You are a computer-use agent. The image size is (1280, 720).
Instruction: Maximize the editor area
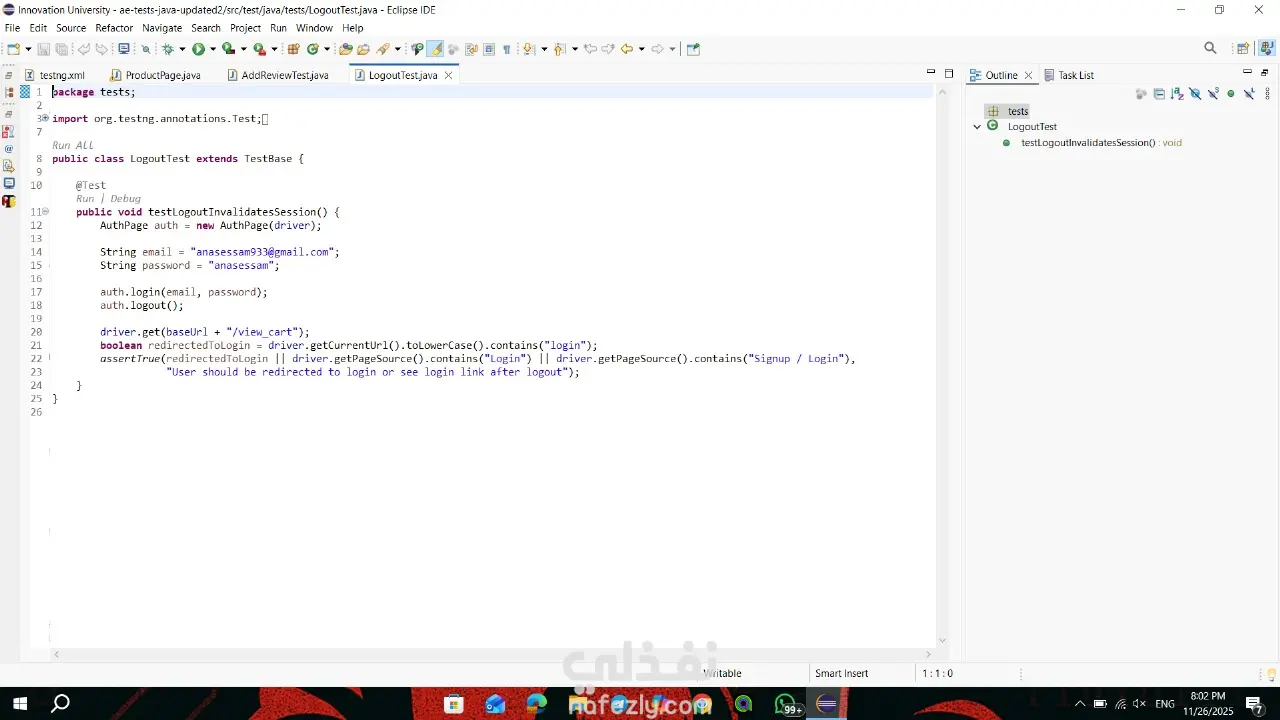click(949, 73)
